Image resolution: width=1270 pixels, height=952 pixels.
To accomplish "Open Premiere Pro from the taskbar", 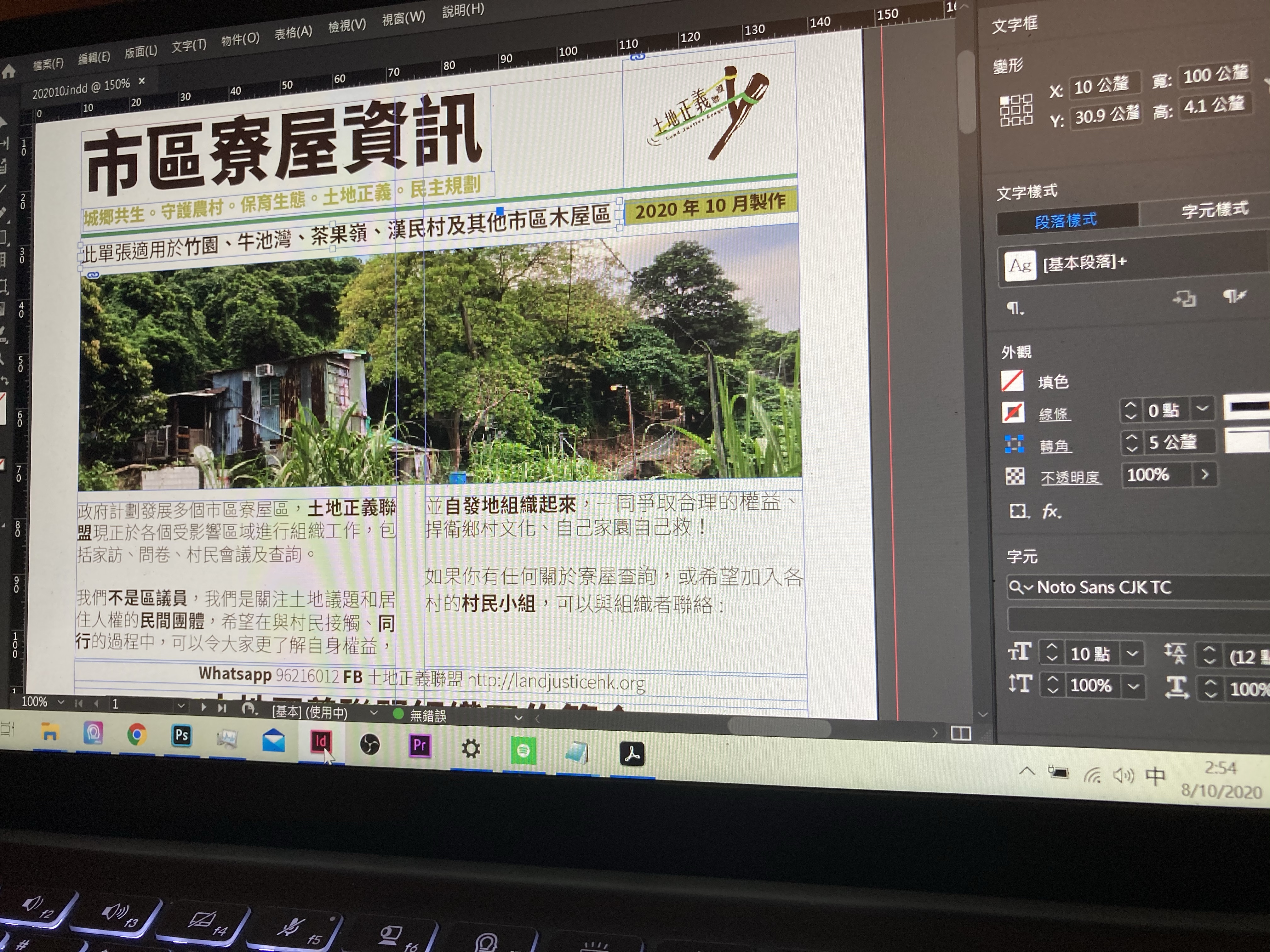I will pyautogui.click(x=420, y=745).
